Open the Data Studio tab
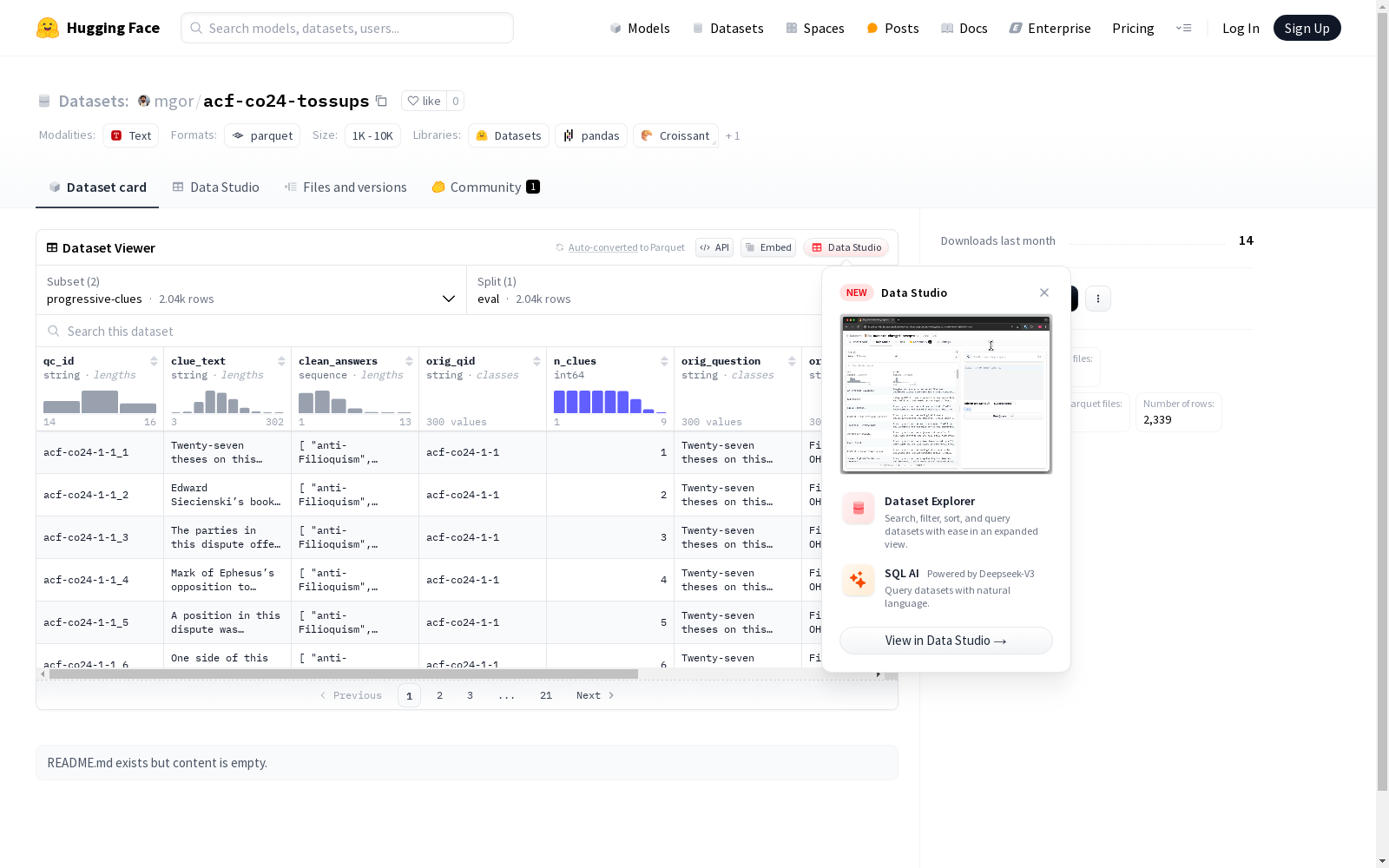The image size is (1389, 868). coord(215,187)
